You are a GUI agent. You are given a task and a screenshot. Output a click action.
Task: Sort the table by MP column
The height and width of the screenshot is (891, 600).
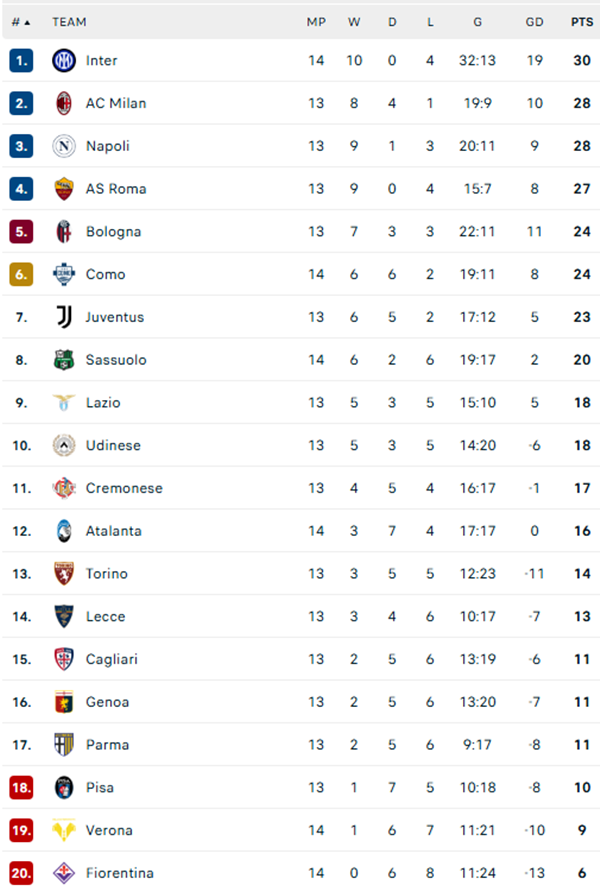316,21
